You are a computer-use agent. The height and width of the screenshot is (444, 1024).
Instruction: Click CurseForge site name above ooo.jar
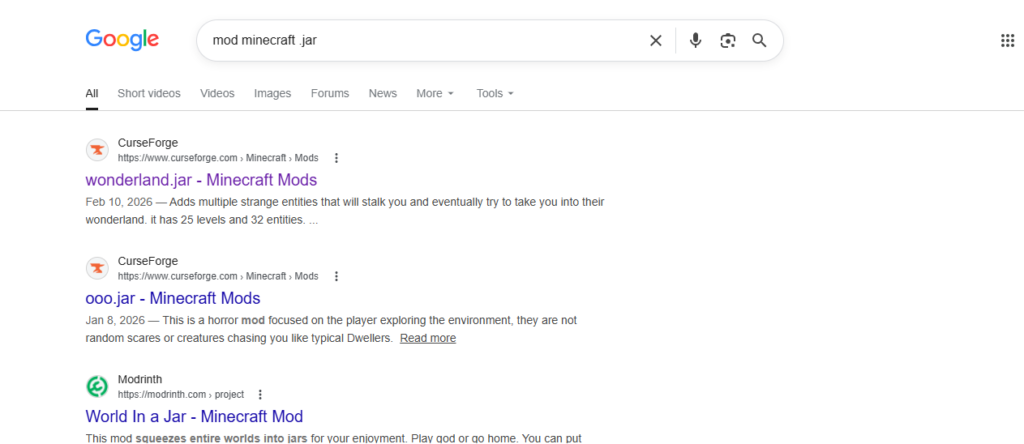[x=148, y=261]
